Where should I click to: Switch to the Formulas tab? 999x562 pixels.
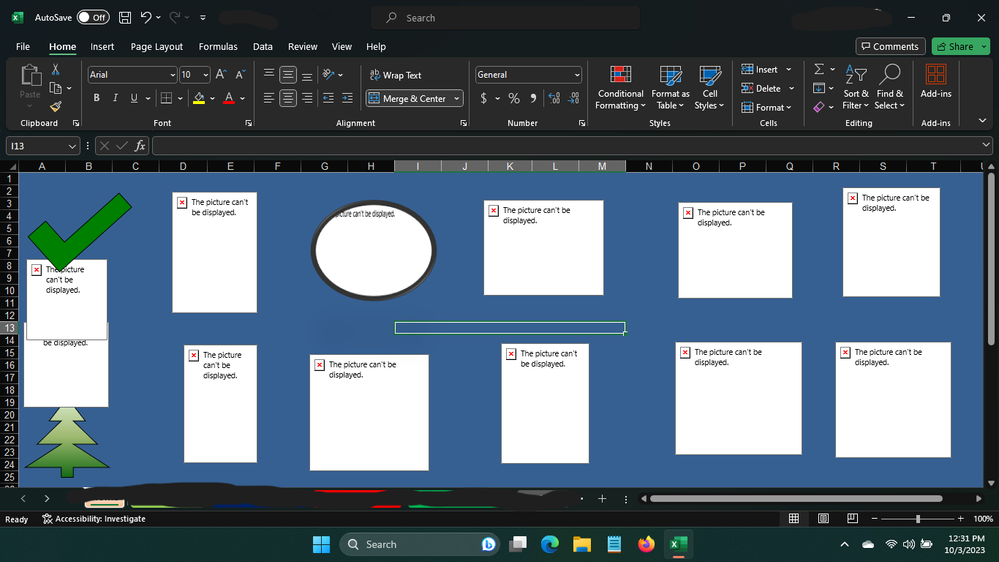click(x=218, y=47)
